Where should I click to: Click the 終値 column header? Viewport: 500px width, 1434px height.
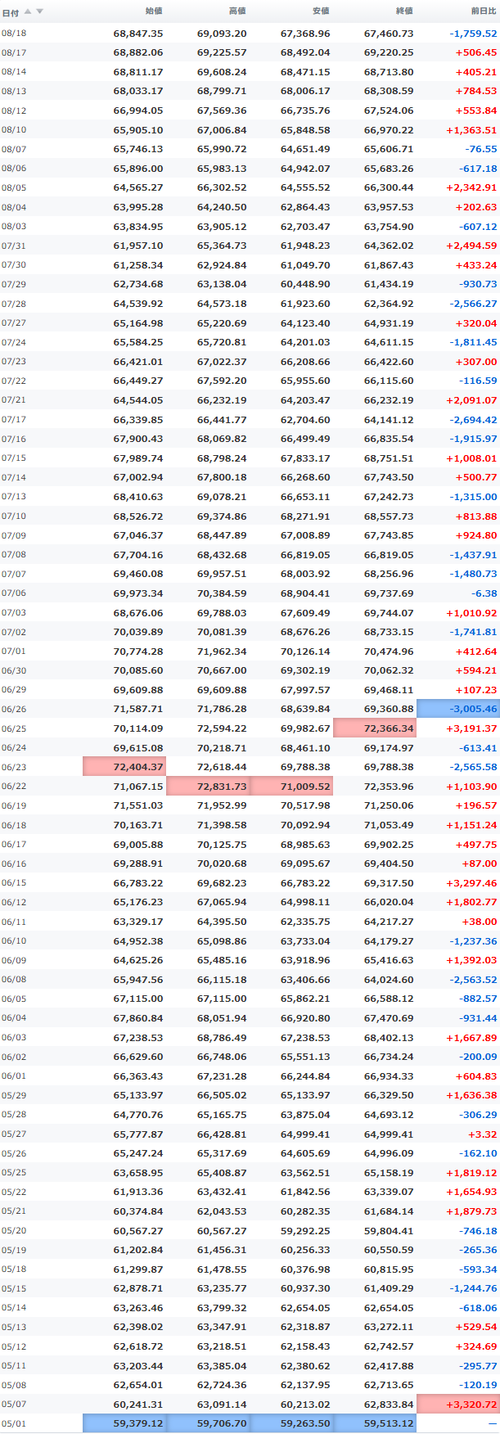pos(403,12)
